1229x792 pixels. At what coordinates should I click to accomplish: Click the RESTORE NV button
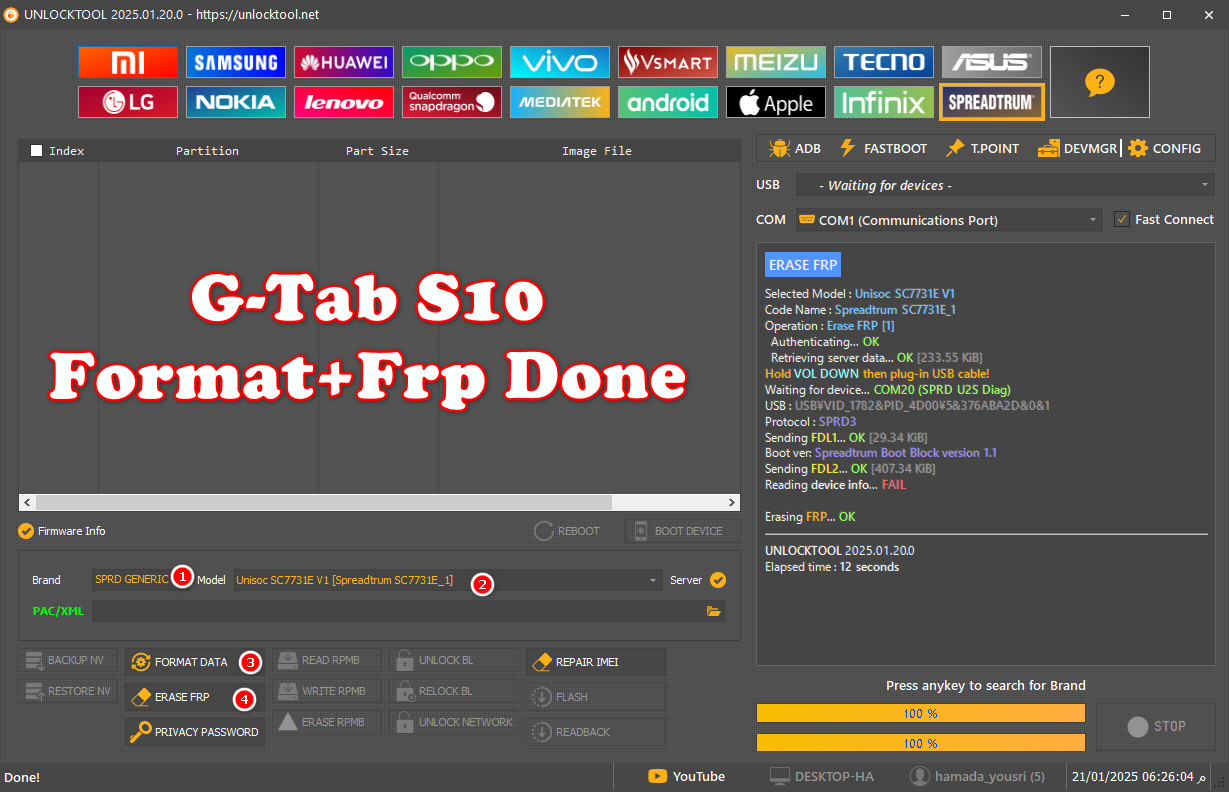click(x=67, y=691)
